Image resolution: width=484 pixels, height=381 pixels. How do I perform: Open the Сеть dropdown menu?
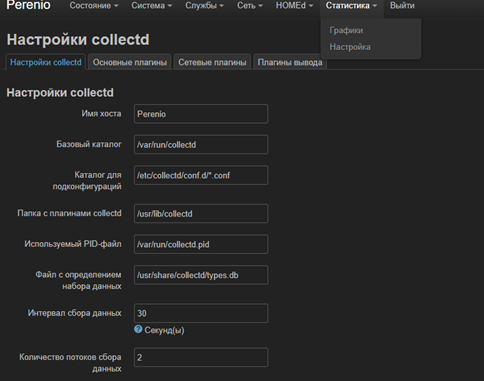[250, 6]
